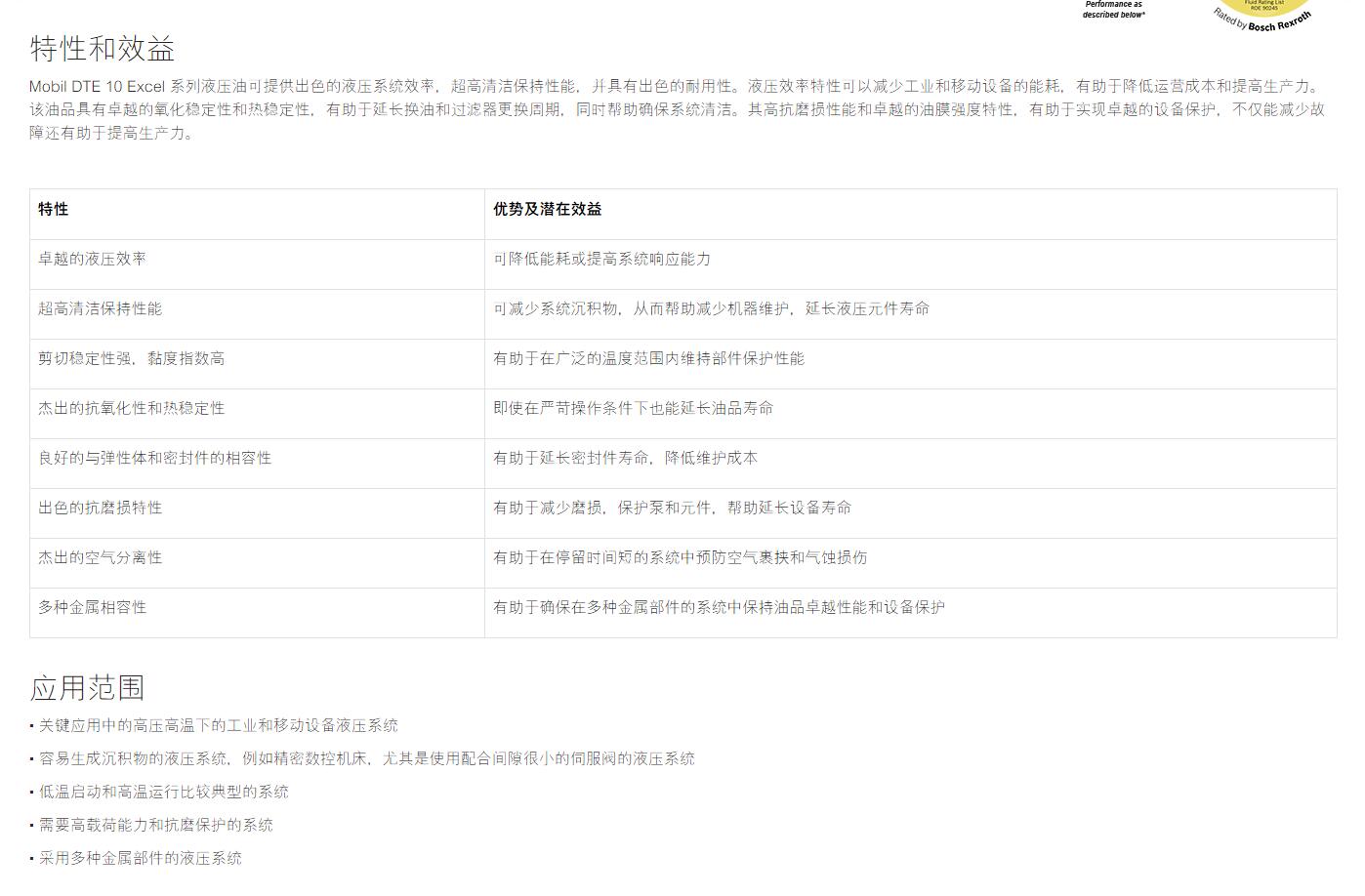This screenshot has width=1365, height=896.
Task: Click the 良好的与弹性体和密封件的相容性 cell
Action: click(257, 464)
